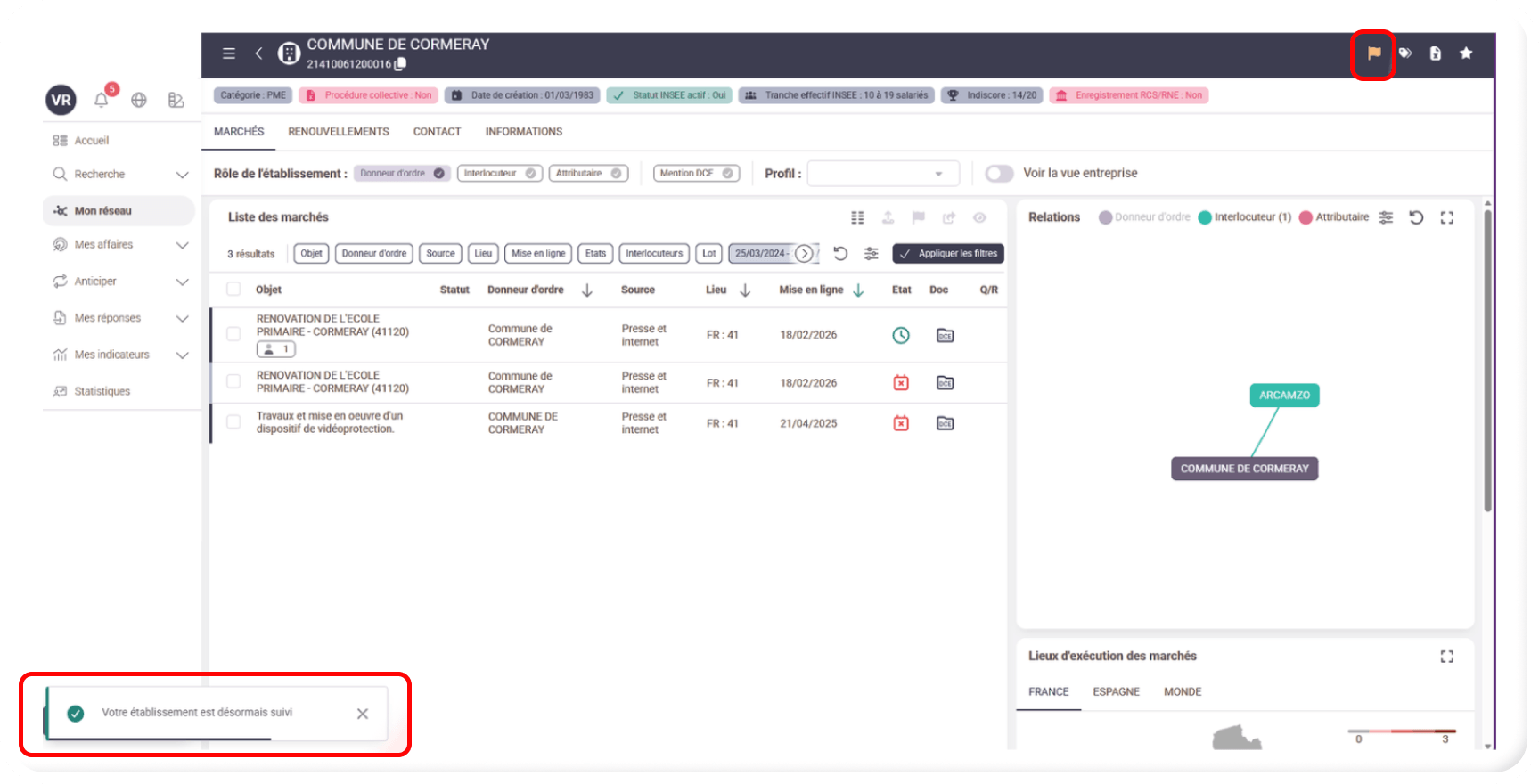Go back with the header chevron arrow
The width and height of the screenshot is (1539, 784).
tap(258, 53)
